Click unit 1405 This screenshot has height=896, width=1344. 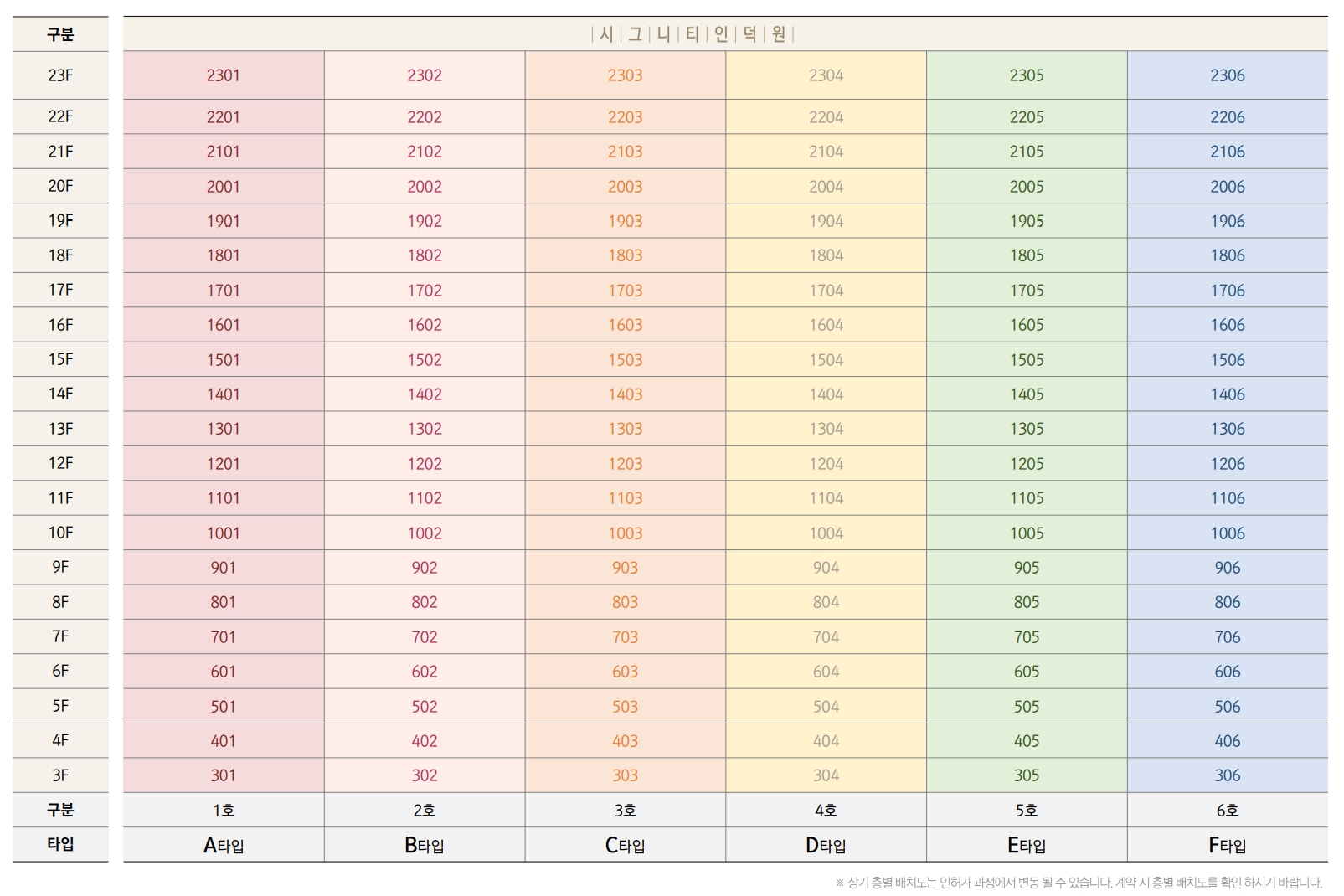point(1027,394)
